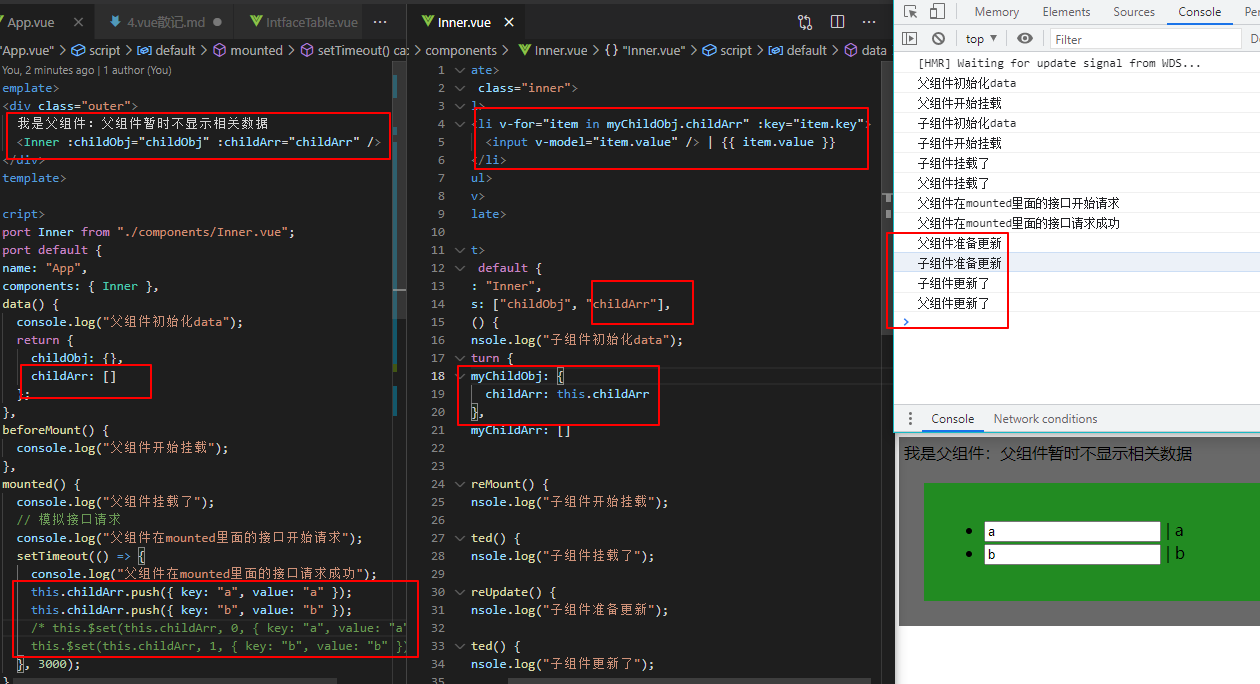Collapse the fold arrow at line 1
Image resolution: width=1260 pixels, height=684 pixels.
pyautogui.click(x=460, y=70)
